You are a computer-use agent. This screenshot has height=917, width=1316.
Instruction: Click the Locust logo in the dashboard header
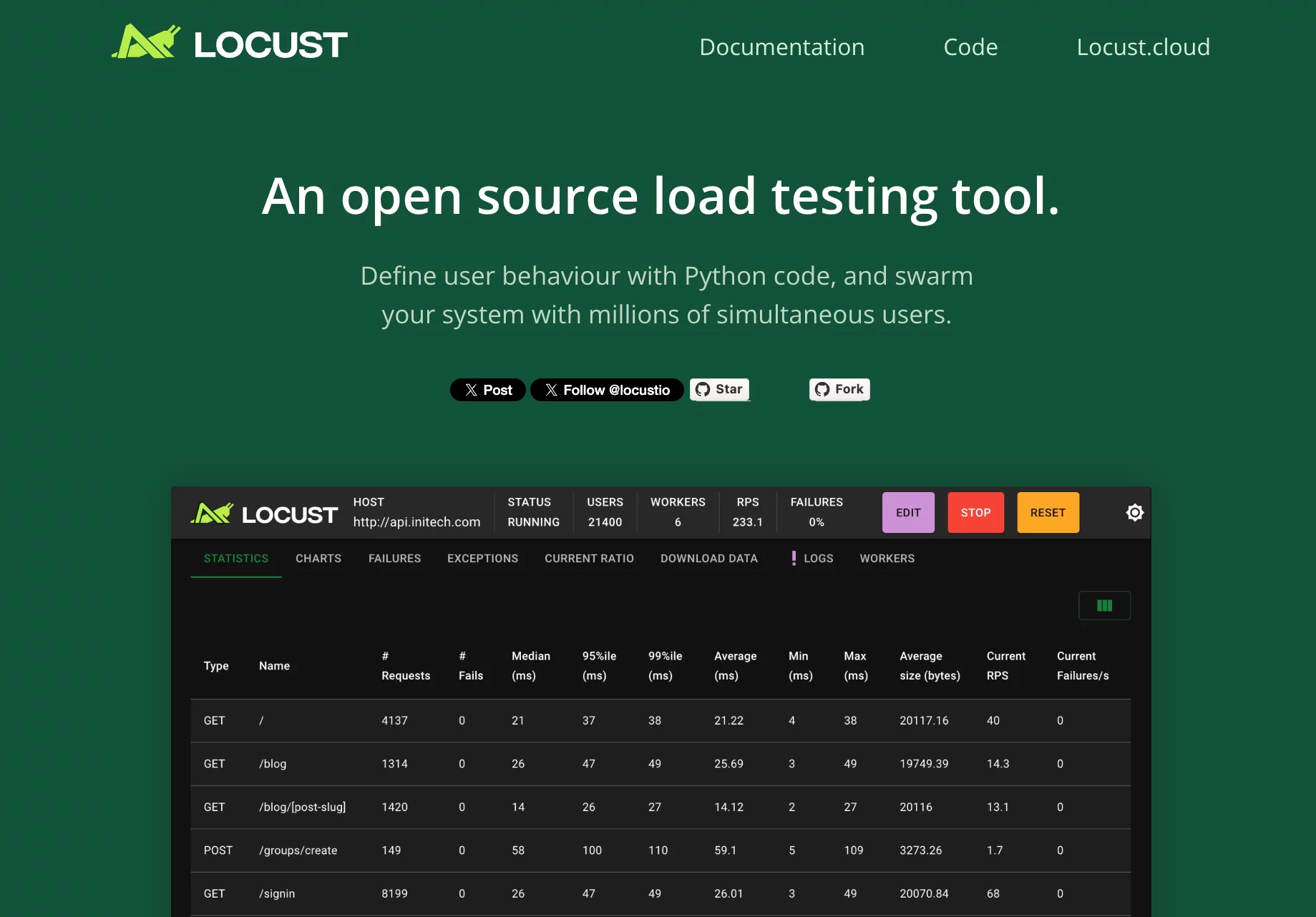[x=263, y=514]
